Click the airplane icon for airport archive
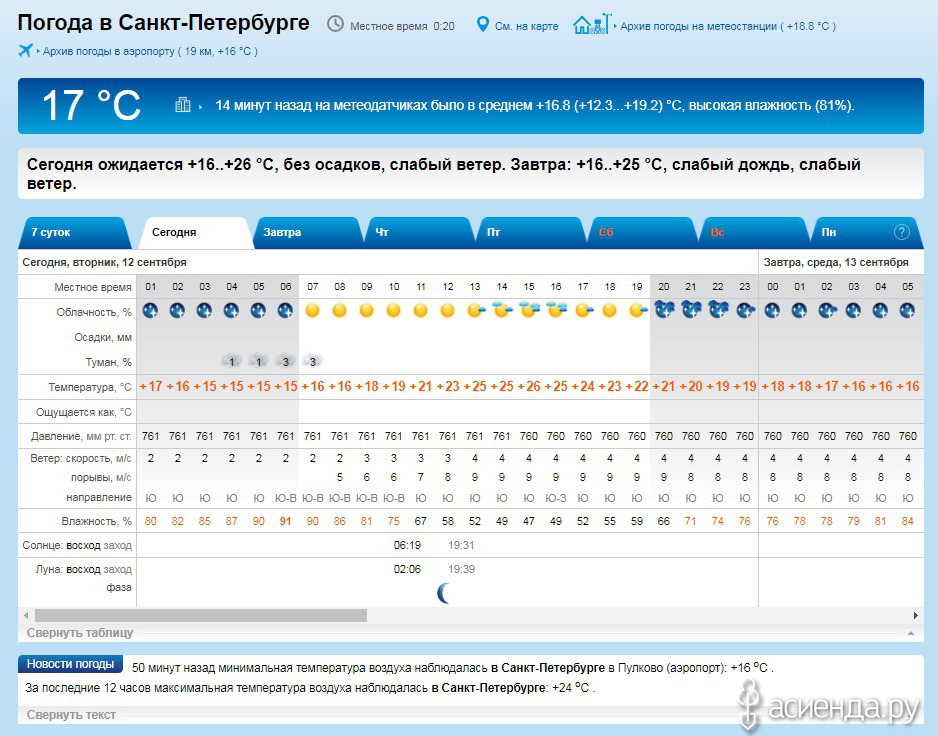Image resolution: width=938 pixels, height=736 pixels. [25, 50]
